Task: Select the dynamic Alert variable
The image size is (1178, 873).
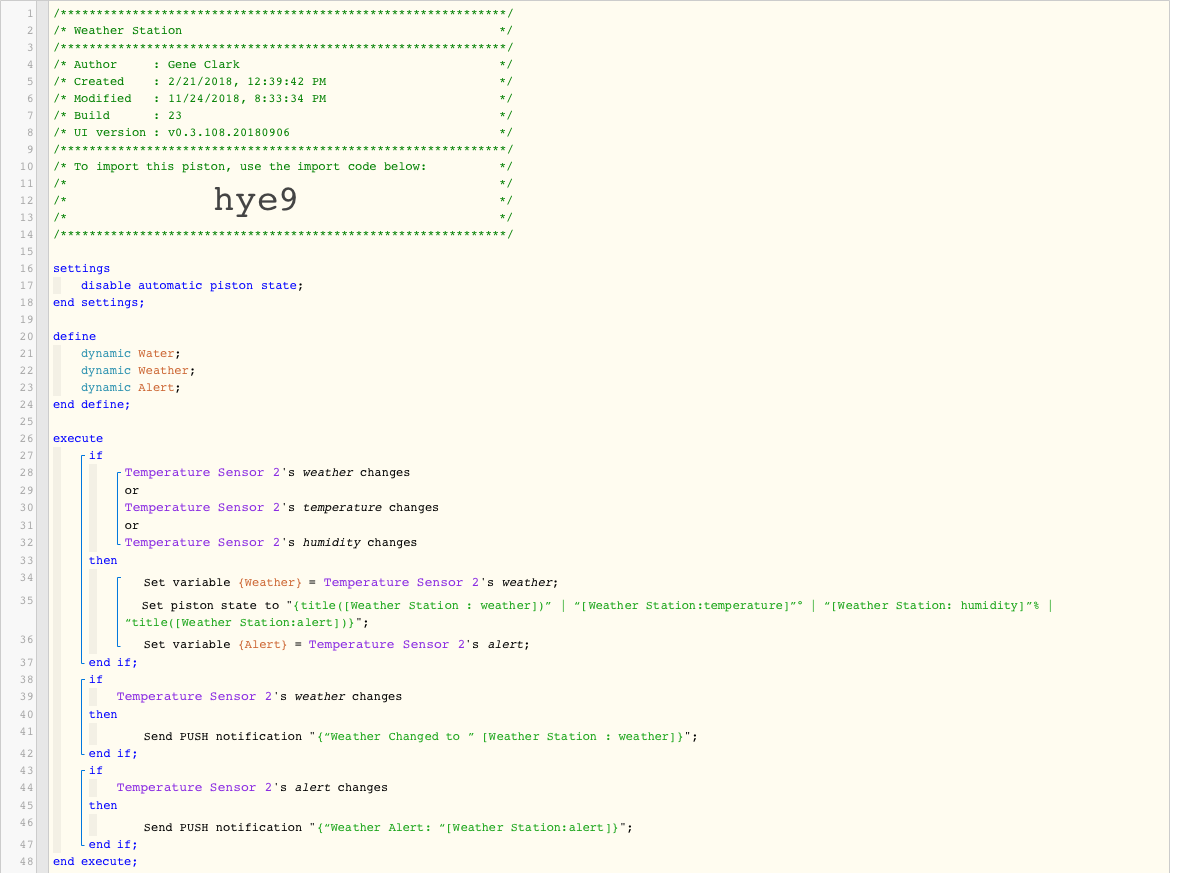Action: 131,388
